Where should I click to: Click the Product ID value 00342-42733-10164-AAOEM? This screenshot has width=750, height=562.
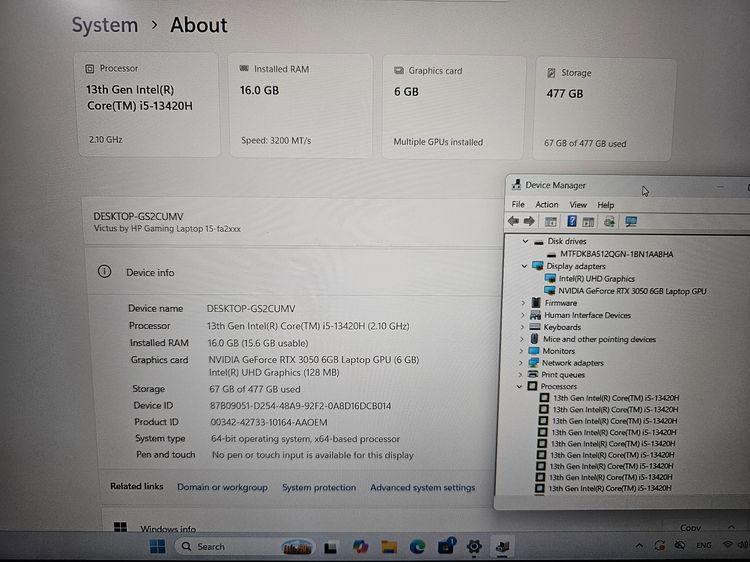click(x=269, y=422)
